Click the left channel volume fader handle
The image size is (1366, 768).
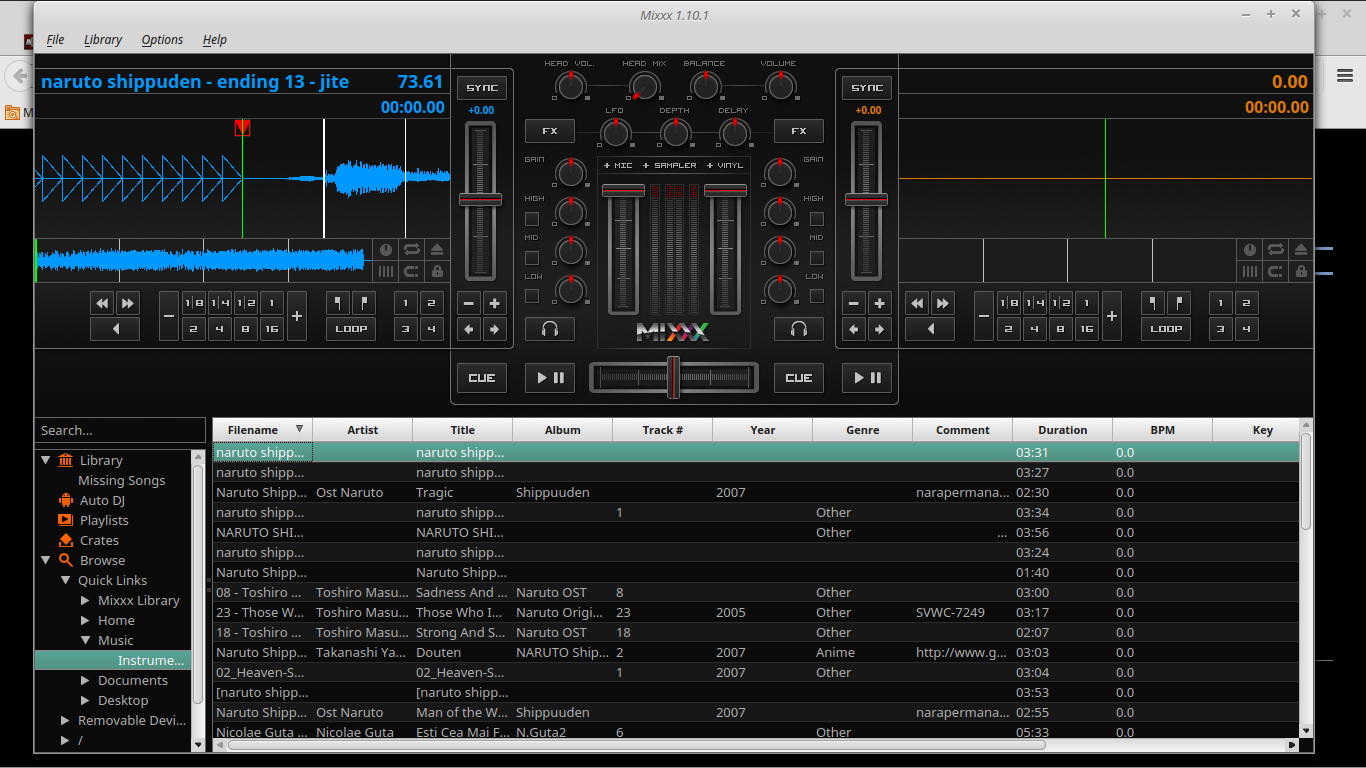tap(623, 190)
